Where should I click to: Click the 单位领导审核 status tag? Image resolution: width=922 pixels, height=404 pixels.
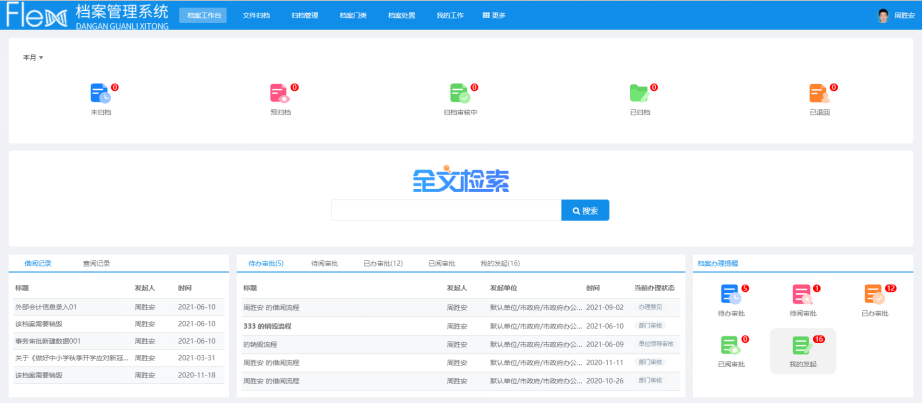[656, 343]
